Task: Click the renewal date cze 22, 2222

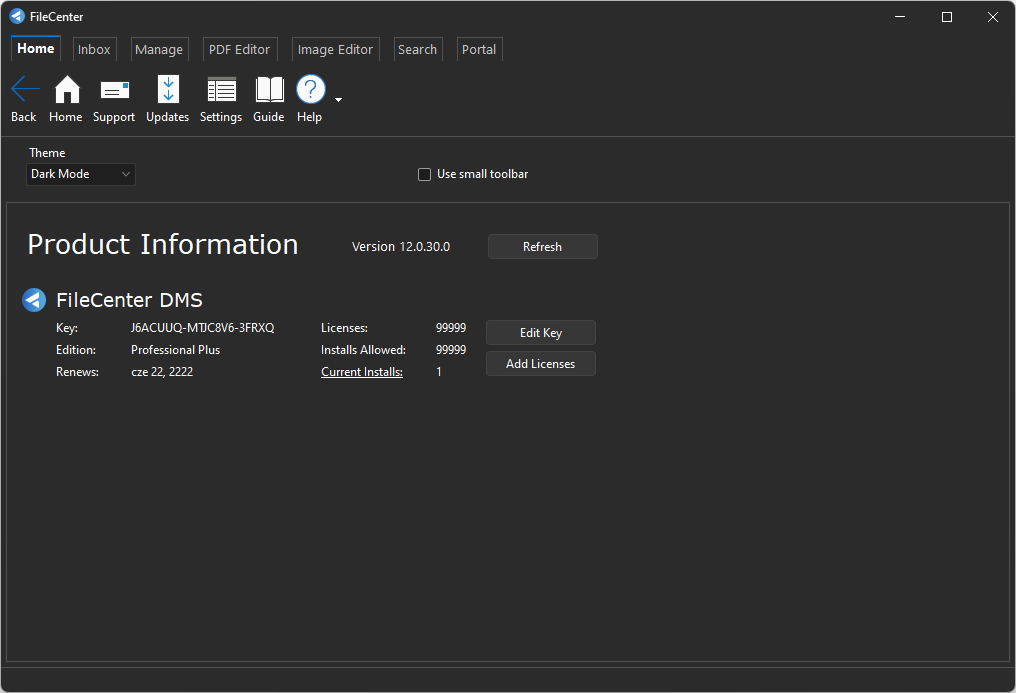Action: tap(162, 372)
